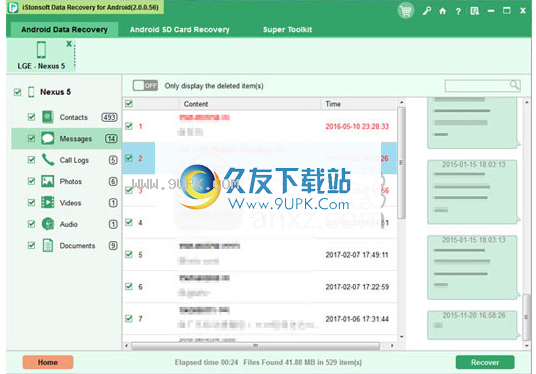The height and width of the screenshot is (374, 536).
Task: Uncheck the Audio checkbox
Action: click(31, 224)
